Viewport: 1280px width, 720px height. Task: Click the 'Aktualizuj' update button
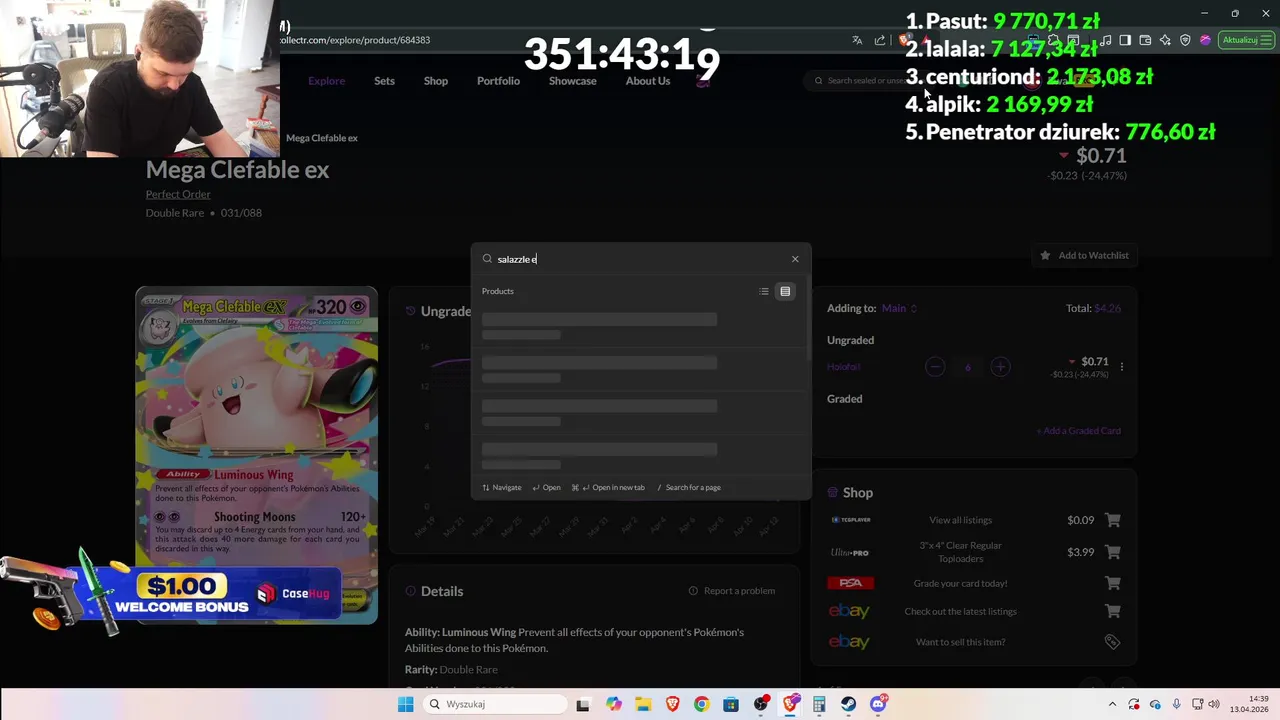click(x=1246, y=40)
